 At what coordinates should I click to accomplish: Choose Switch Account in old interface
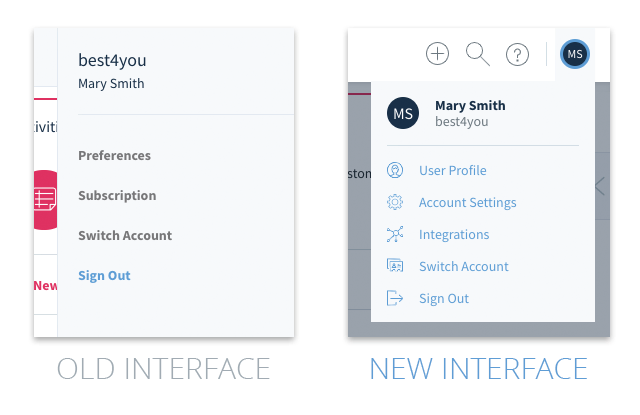pos(125,235)
